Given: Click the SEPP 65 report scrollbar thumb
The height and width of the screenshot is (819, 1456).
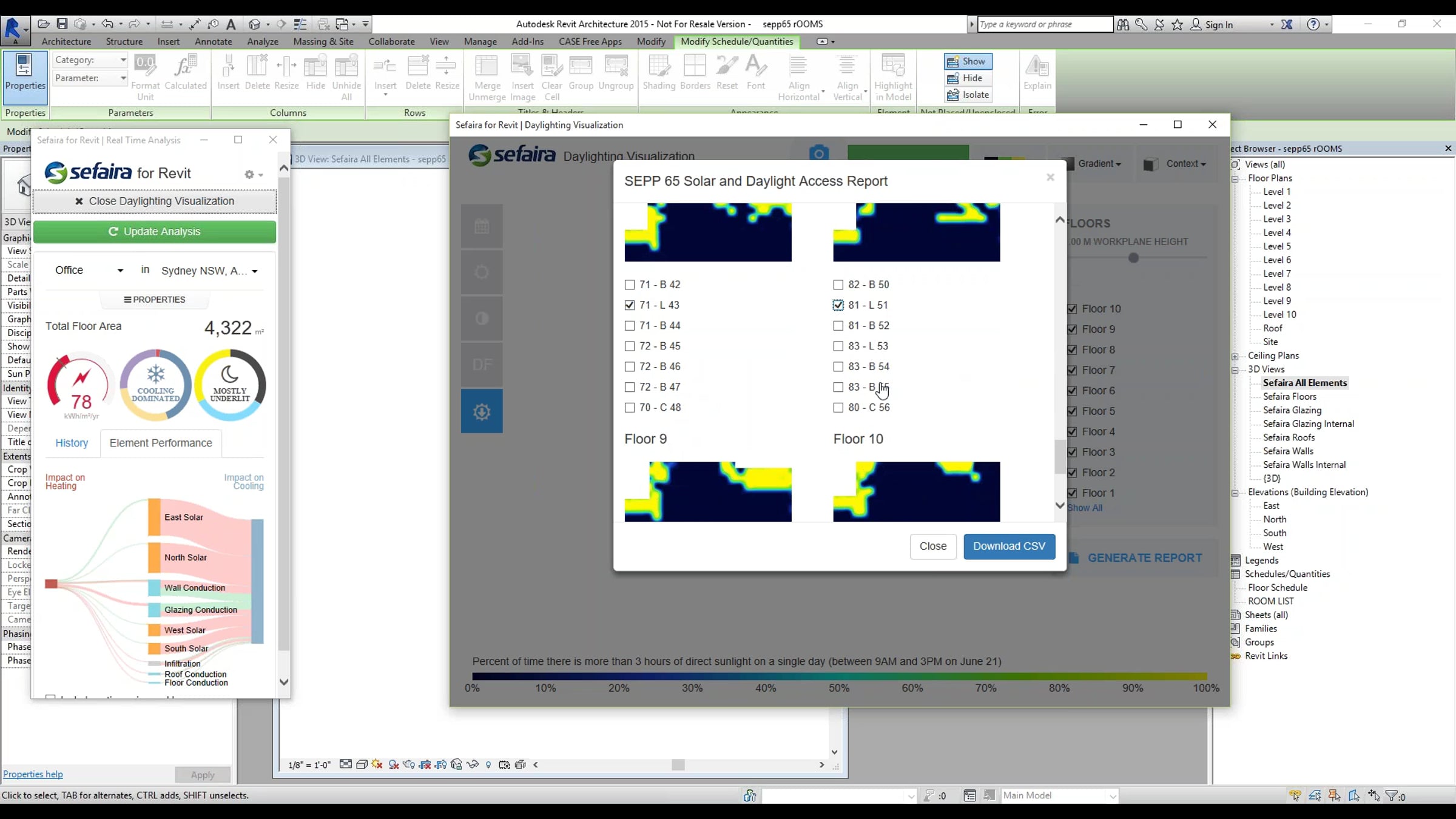Looking at the screenshot, I should click(1060, 456).
